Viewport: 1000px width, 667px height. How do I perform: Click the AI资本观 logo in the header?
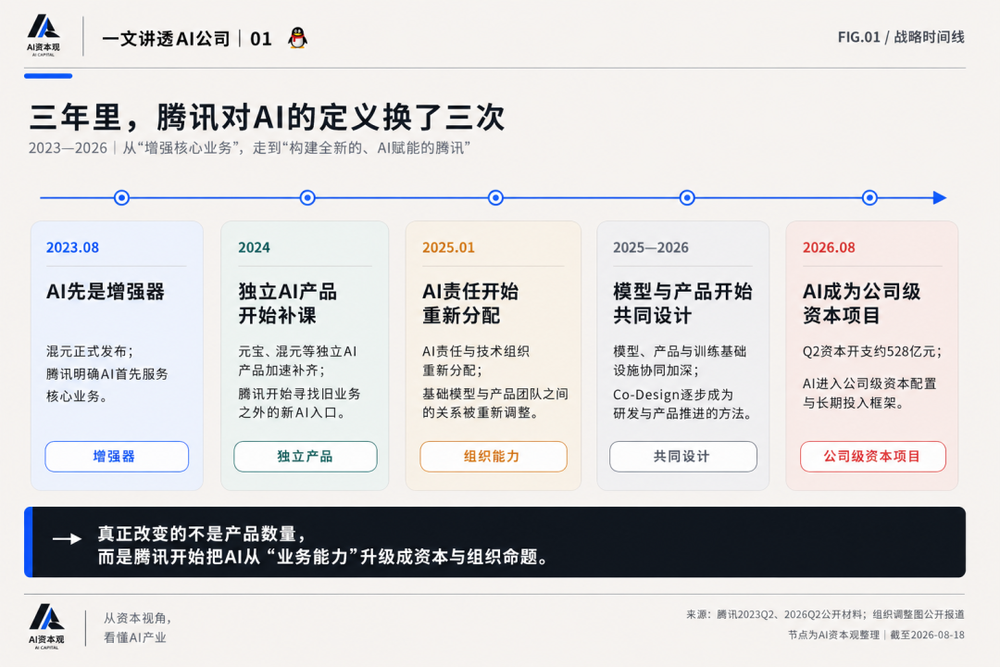click(x=43, y=36)
